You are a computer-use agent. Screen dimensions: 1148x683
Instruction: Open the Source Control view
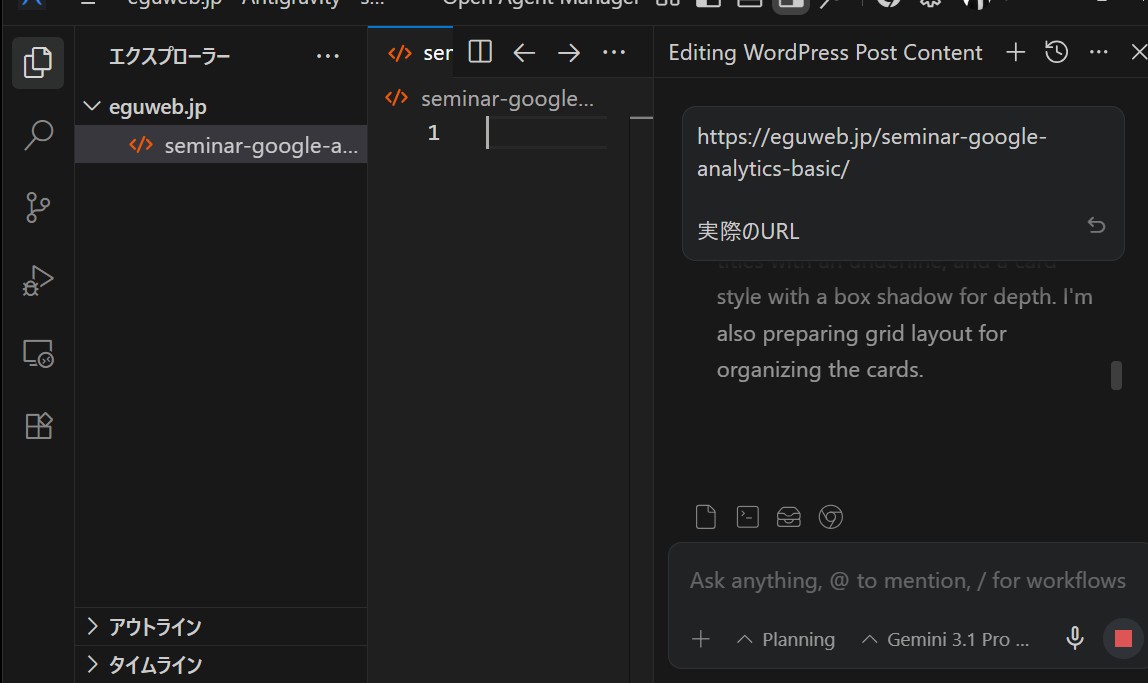pyautogui.click(x=37, y=207)
